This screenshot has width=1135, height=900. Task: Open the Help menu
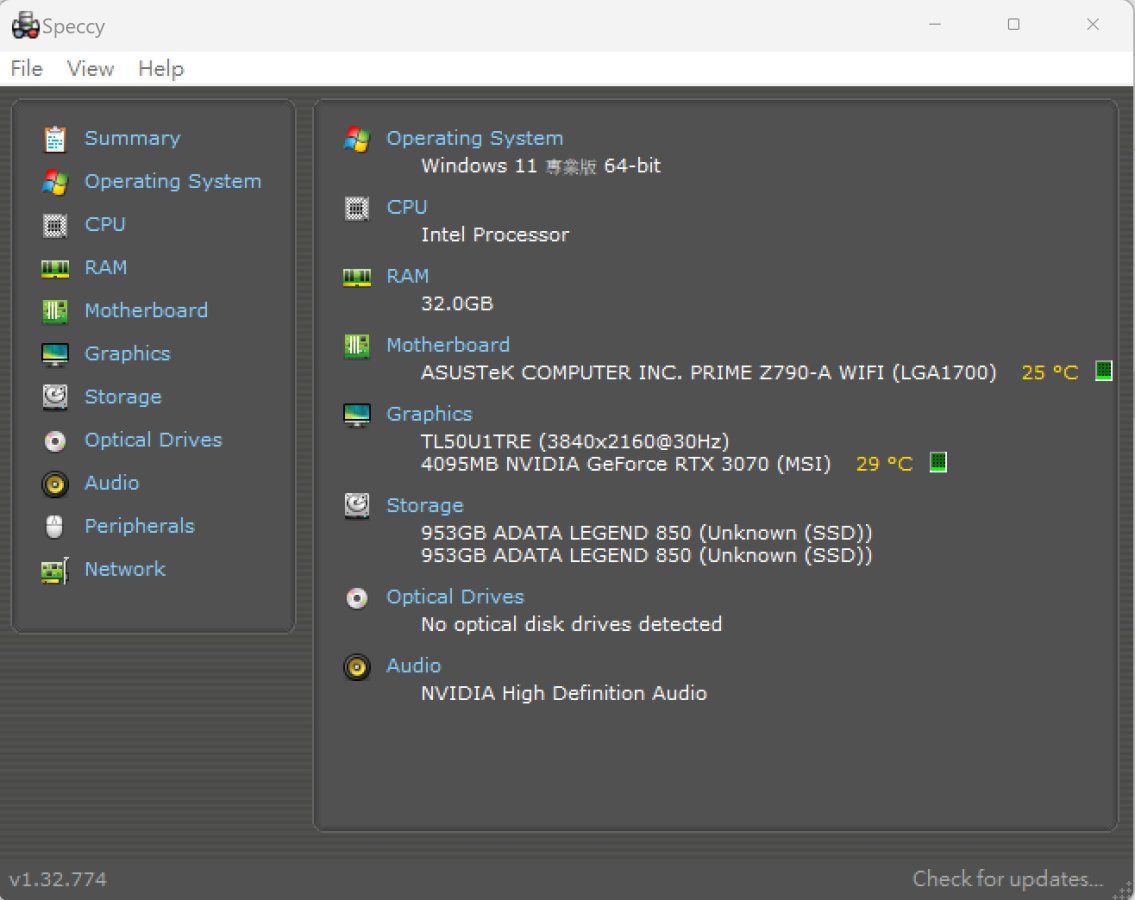pos(161,69)
